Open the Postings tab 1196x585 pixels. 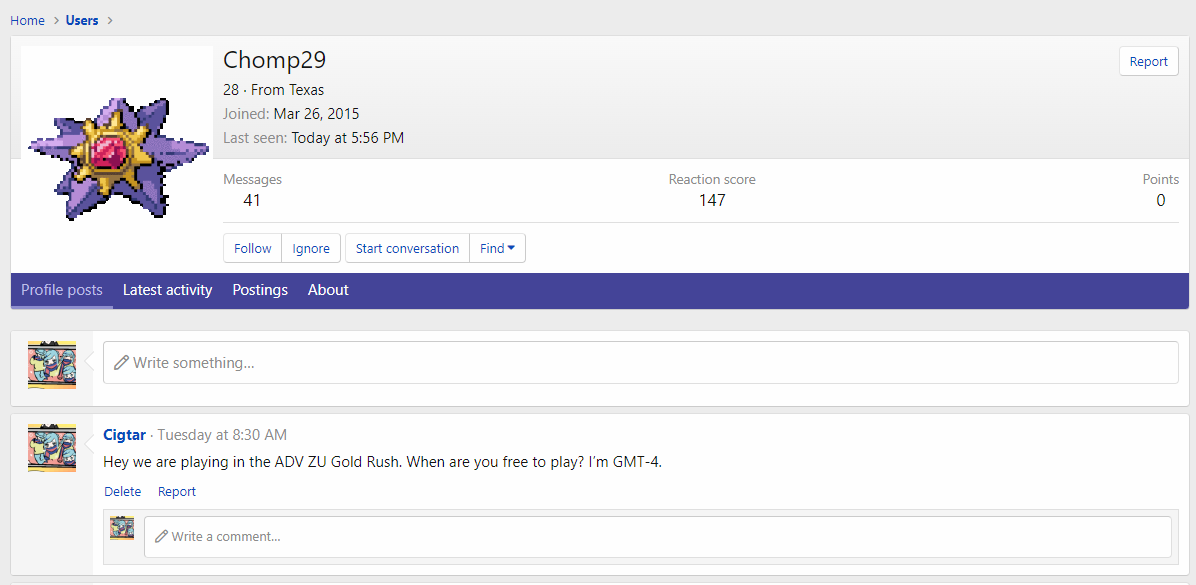click(x=260, y=290)
